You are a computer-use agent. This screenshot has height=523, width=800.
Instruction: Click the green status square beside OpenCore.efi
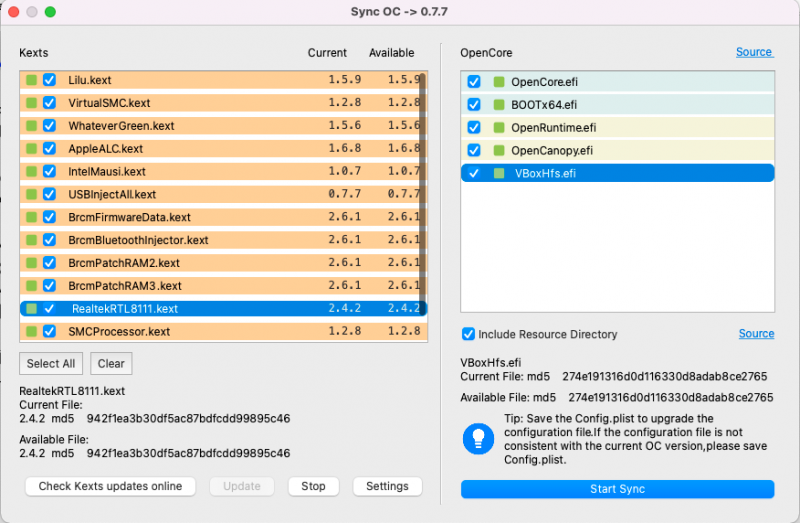498,82
